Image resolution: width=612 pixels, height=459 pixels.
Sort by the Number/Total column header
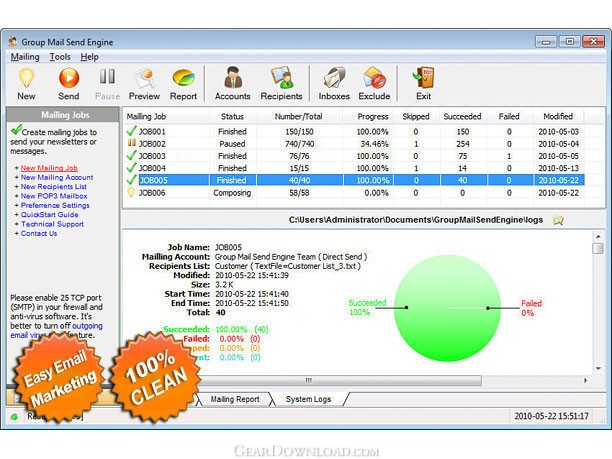299,116
